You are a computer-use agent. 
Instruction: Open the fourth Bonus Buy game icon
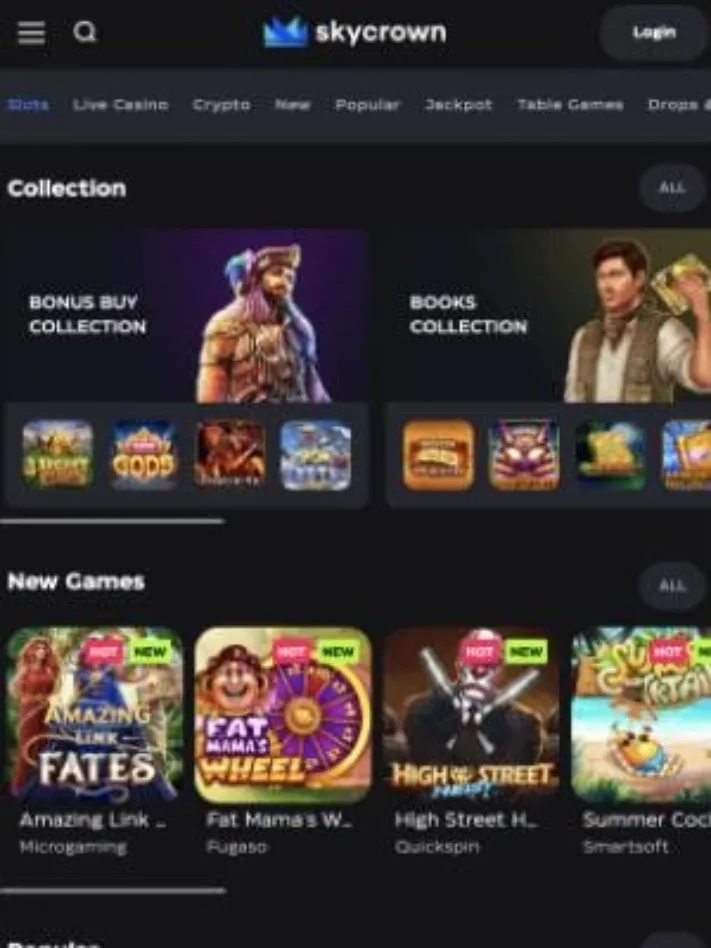pos(316,455)
